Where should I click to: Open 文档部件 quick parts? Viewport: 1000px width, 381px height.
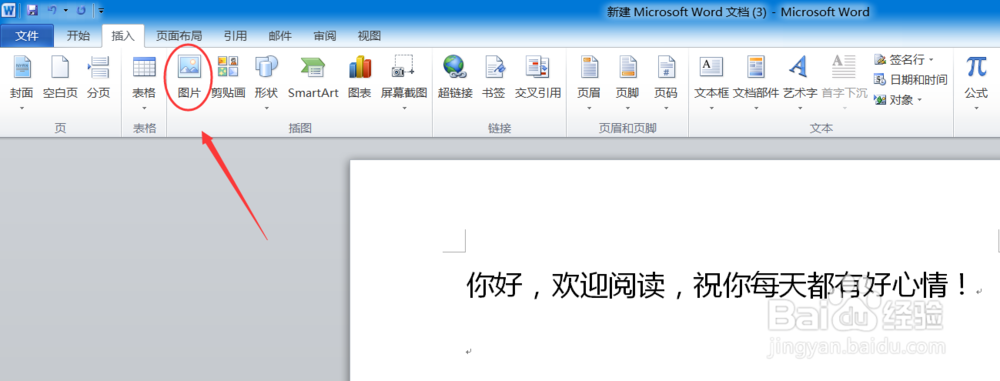pyautogui.click(x=756, y=82)
